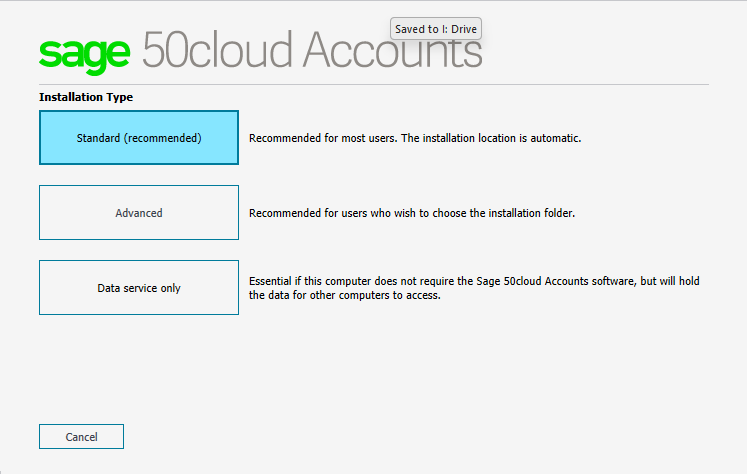This screenshot has height=474, width=747.
Task: Pick the Data service only installation
Action: (139, 288)
